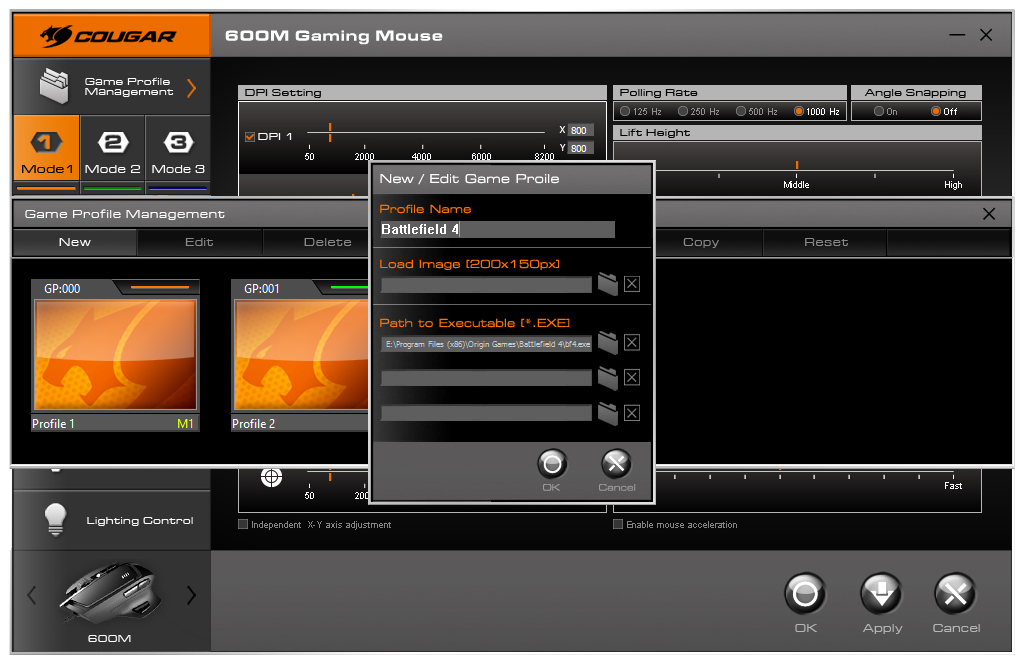Enable mouse acceleration checkbox
This screenshot has height=665, width=1024.
click(618, 524)
